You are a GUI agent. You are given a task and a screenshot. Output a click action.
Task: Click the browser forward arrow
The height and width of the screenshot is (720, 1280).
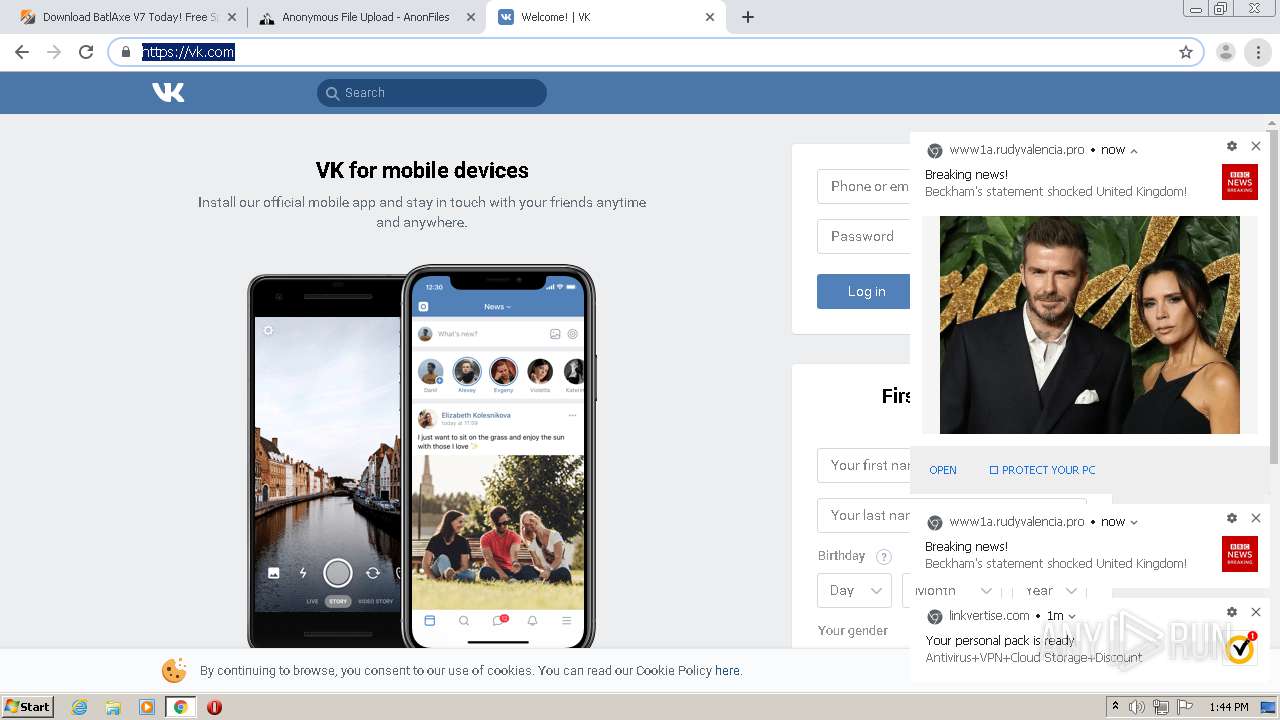pyautogui.click(x=54, y=52)
